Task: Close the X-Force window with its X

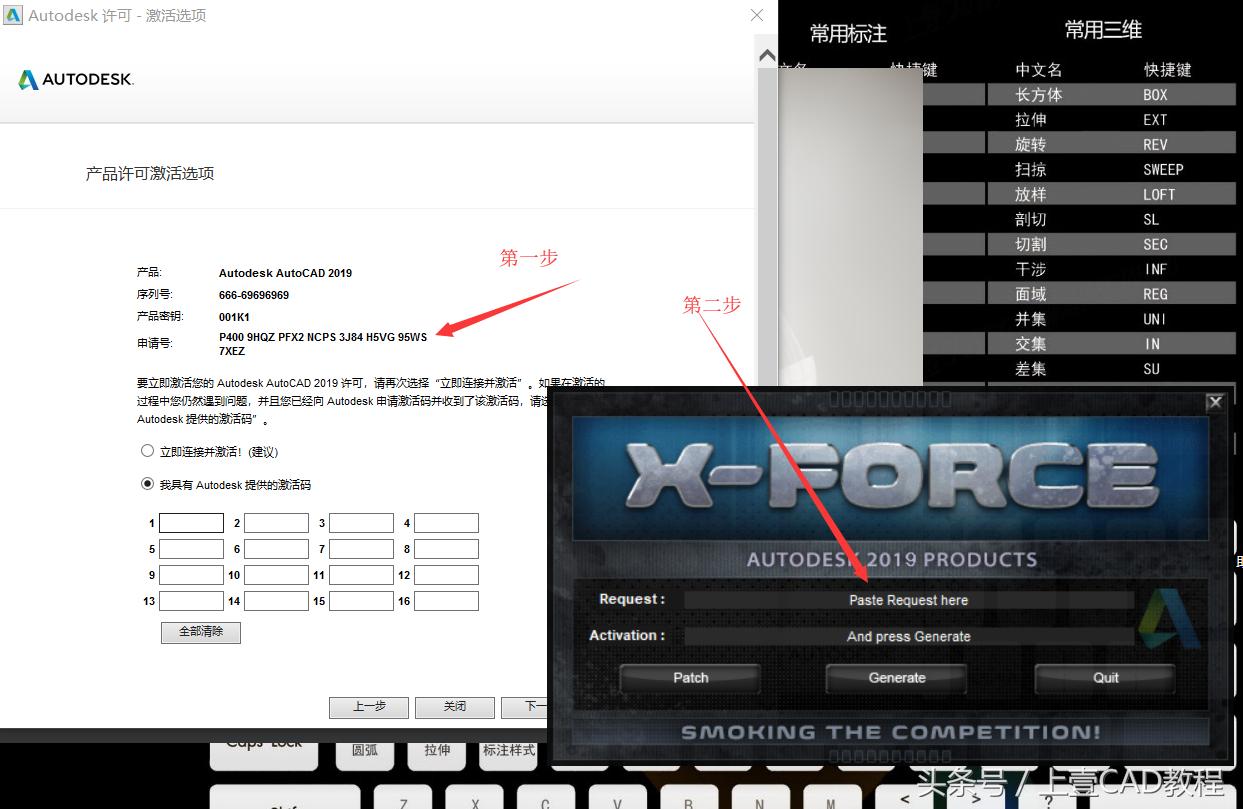Action: 1215,402
